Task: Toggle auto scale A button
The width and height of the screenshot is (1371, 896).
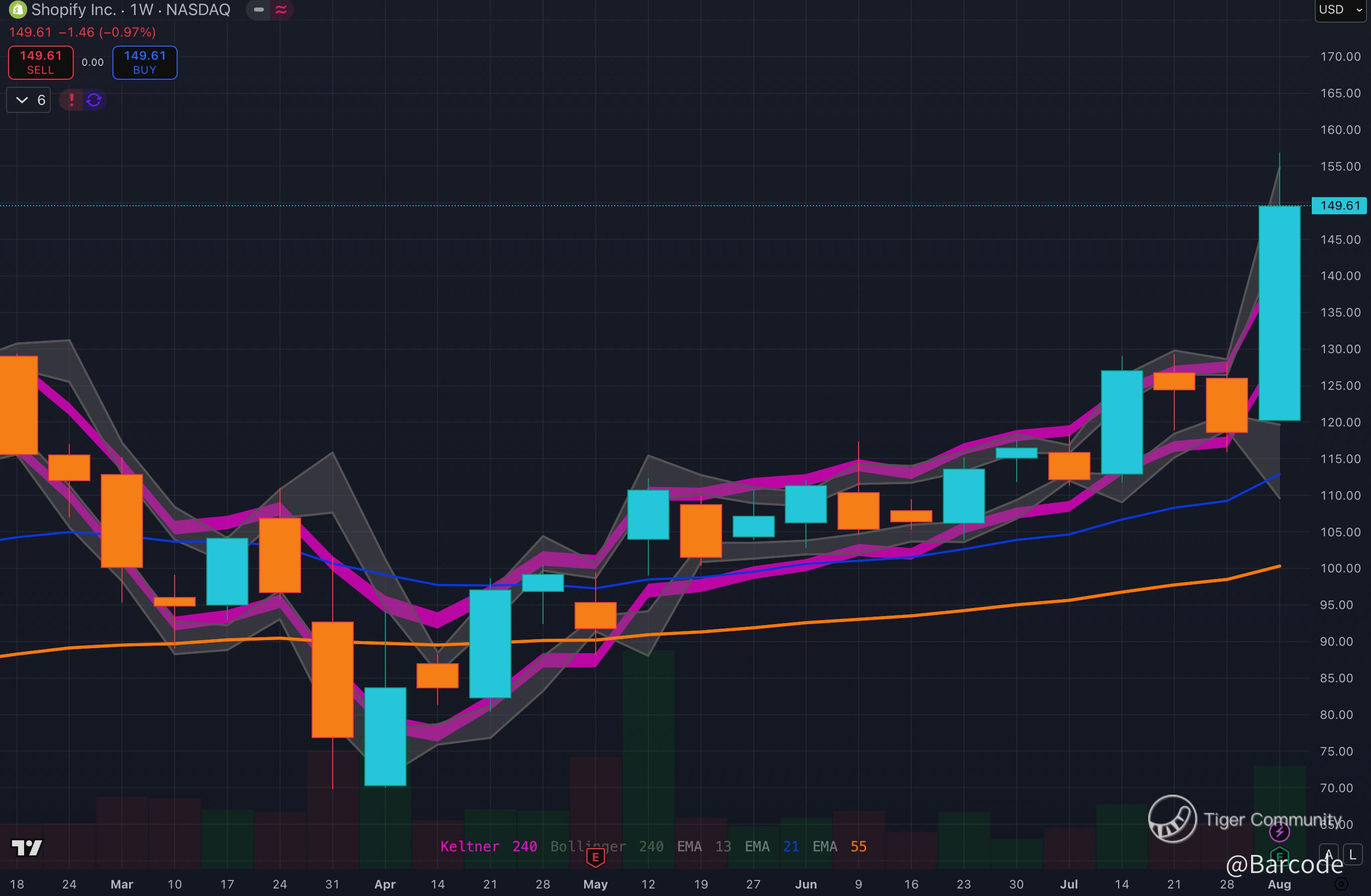Action: pyautogui.click(x=1328, y=854)
